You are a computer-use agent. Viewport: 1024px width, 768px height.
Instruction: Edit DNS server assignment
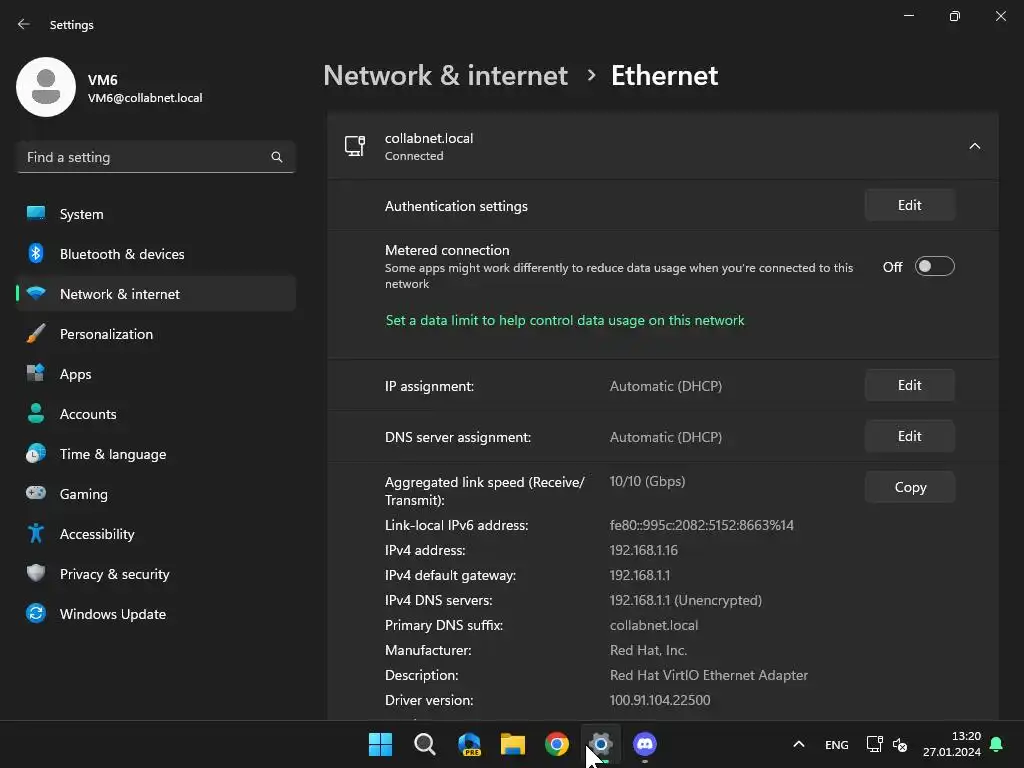(x=909, y=437)
